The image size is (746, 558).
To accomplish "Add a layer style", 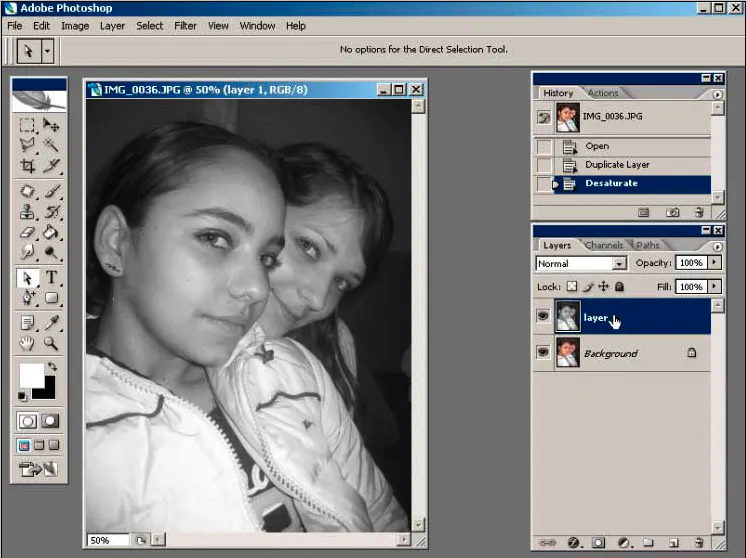I will pyautogui.click(x=574, y=542).
